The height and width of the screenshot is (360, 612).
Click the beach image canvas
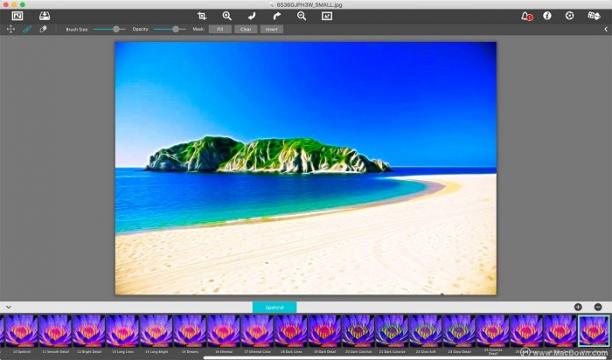(x=306, y=168)
